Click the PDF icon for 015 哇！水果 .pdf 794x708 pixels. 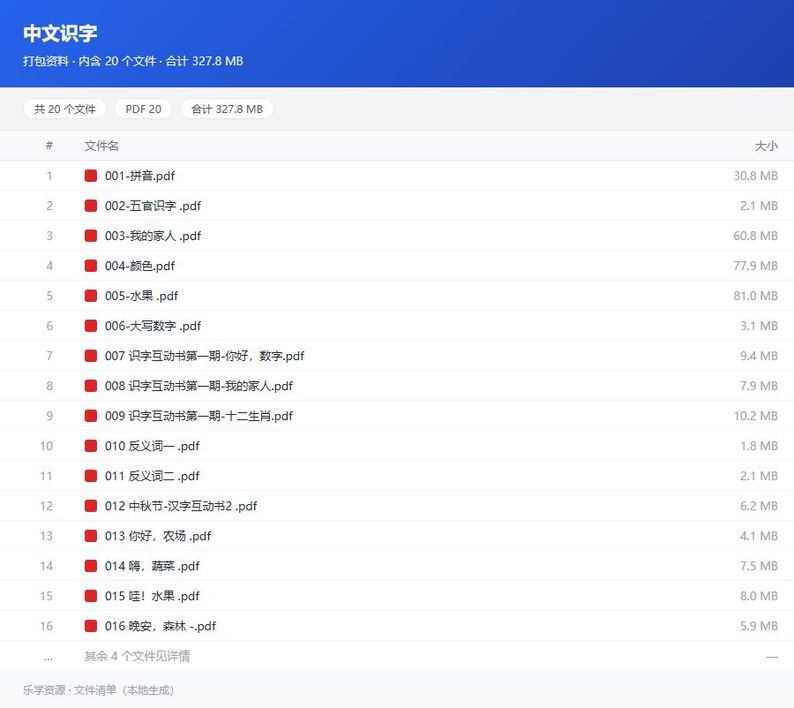[x=91, y=596]
